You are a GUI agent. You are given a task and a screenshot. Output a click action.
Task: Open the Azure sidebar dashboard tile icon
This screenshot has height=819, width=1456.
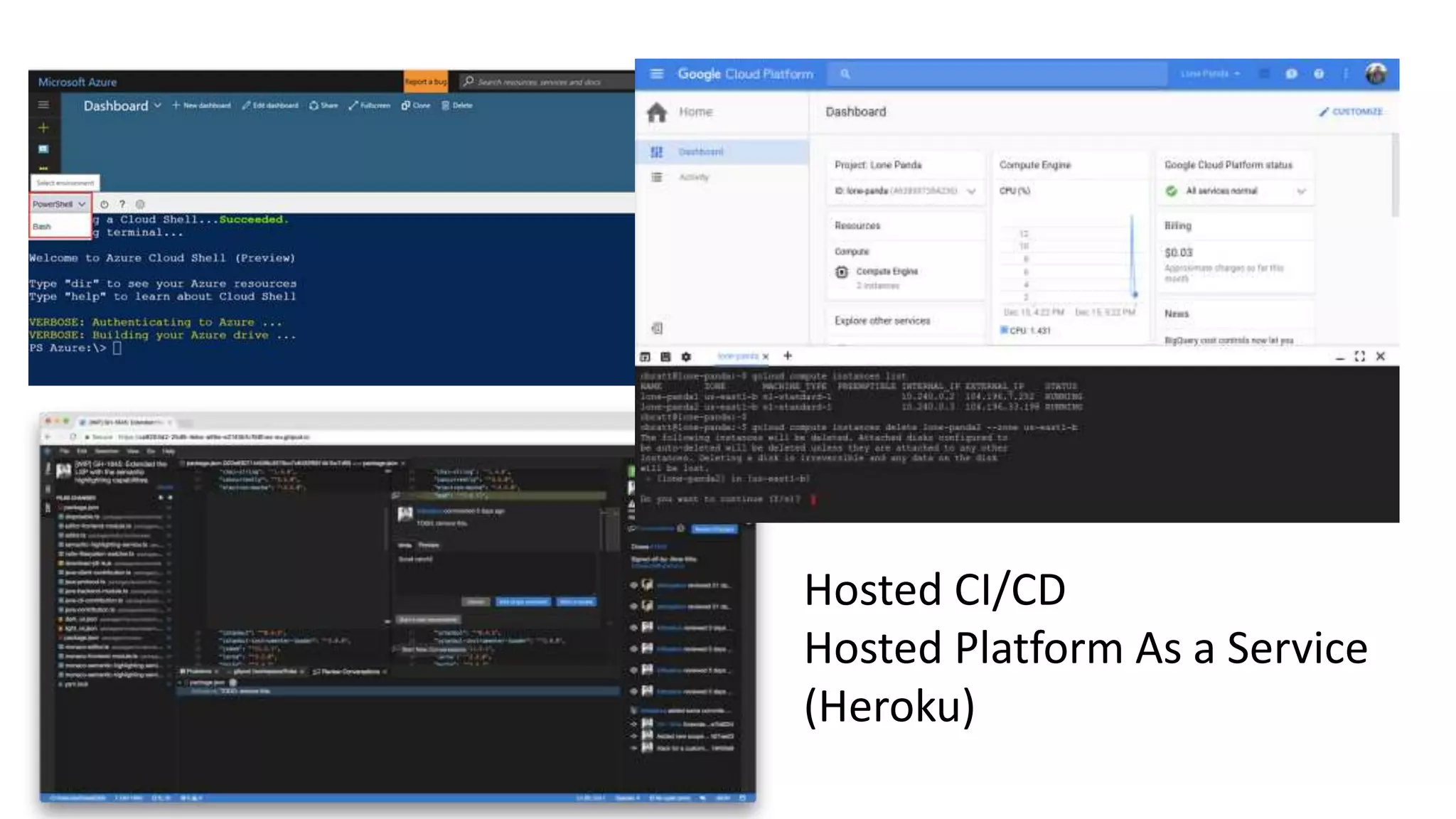43,149
